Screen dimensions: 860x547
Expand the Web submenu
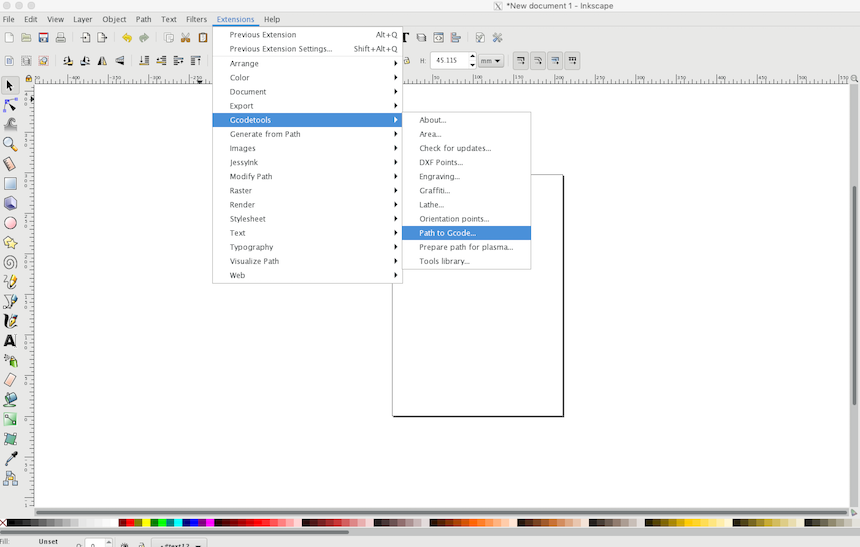pyautogui.click(x=307, y=275)
